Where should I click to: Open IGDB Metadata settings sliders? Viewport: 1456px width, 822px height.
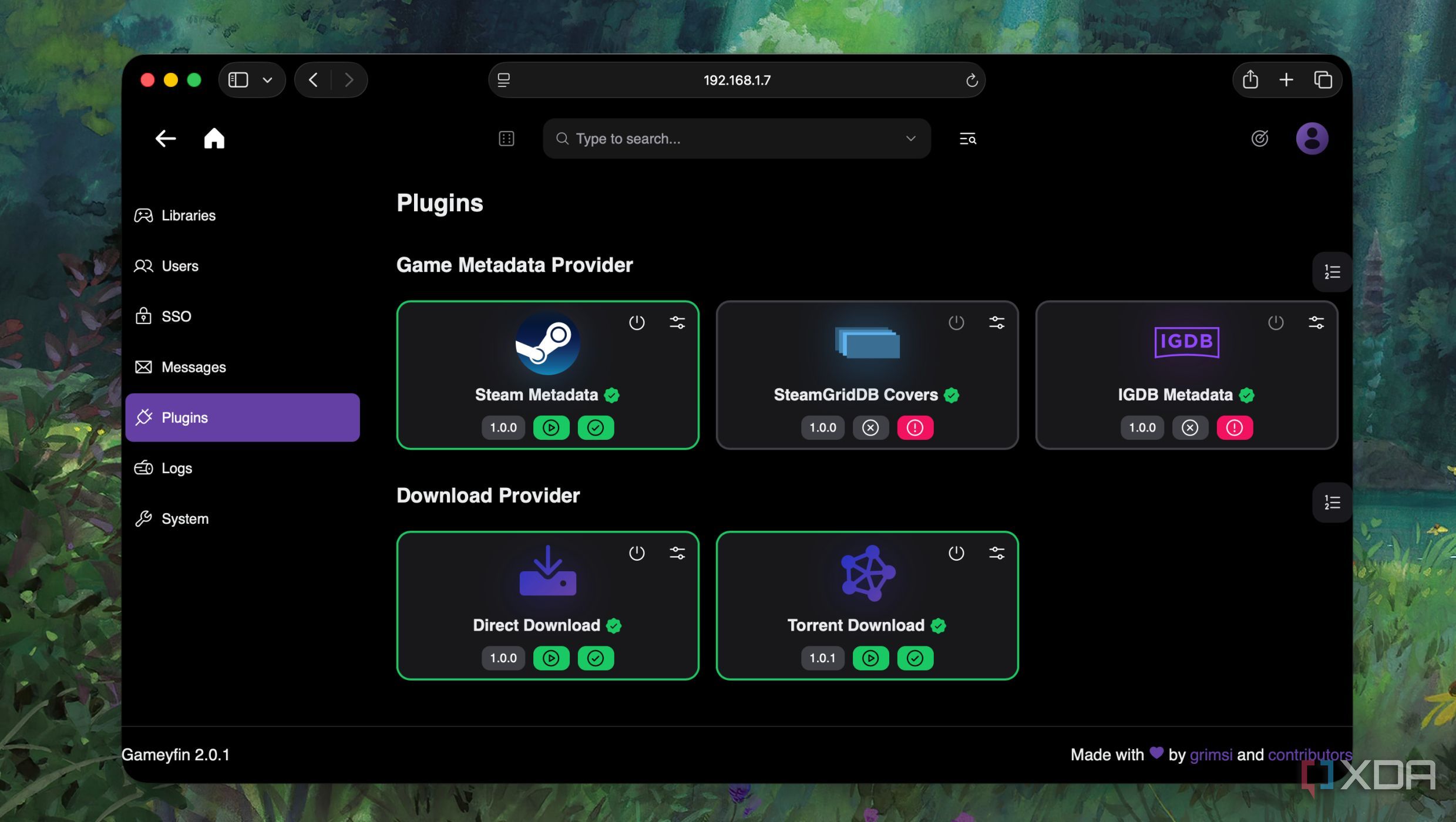1316,322
